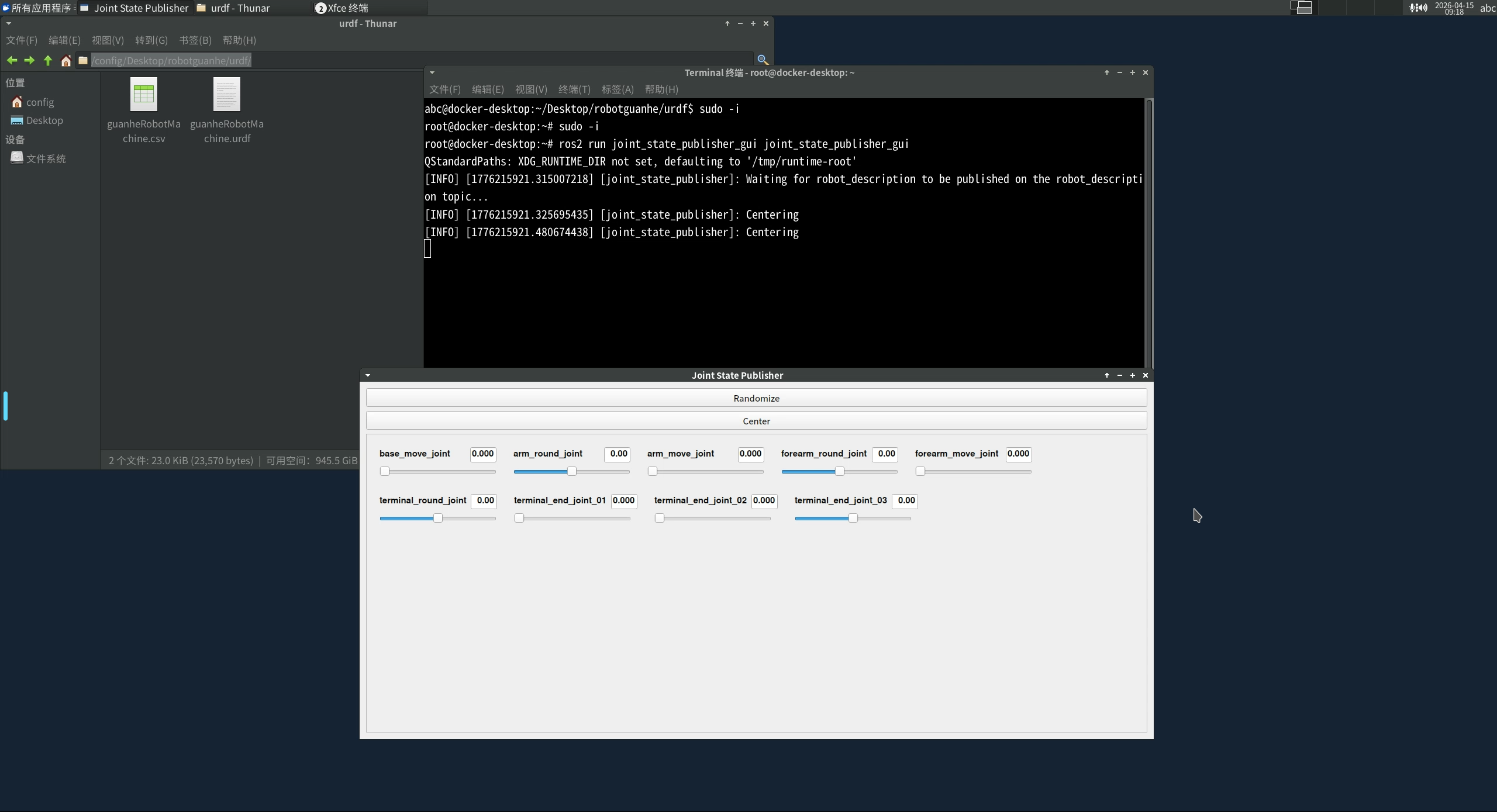Focus the arm_move_joint value field
This screenshot has width=1497, height=812.
tap(750, 454)
